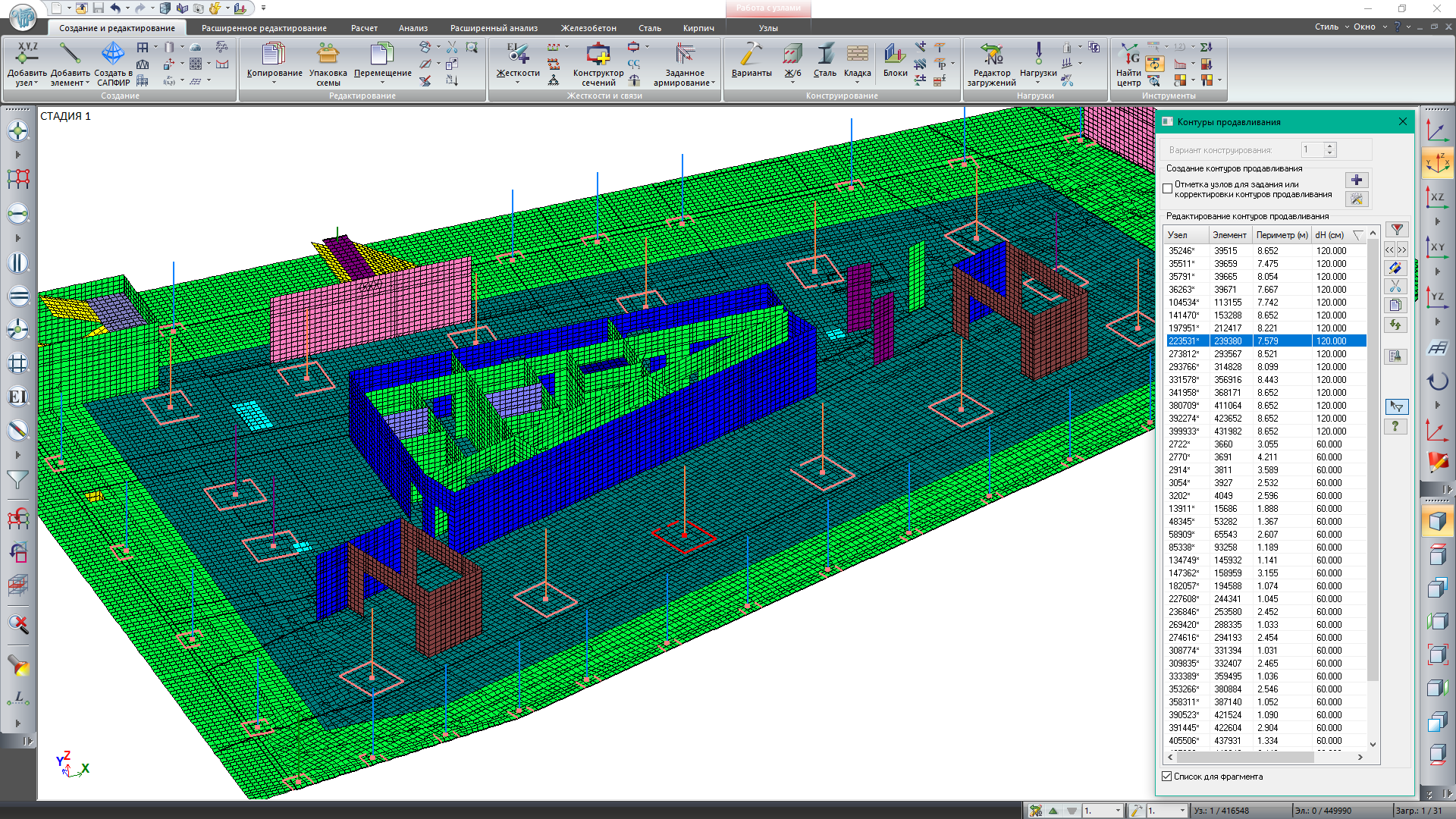Open the load case dropdown in status bar
The height and width of the screenshot is (819, 1456).
pos(1118,811)
